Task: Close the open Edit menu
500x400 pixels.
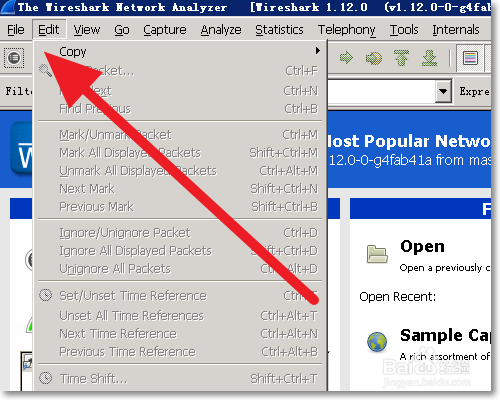Action: [49, 30]
